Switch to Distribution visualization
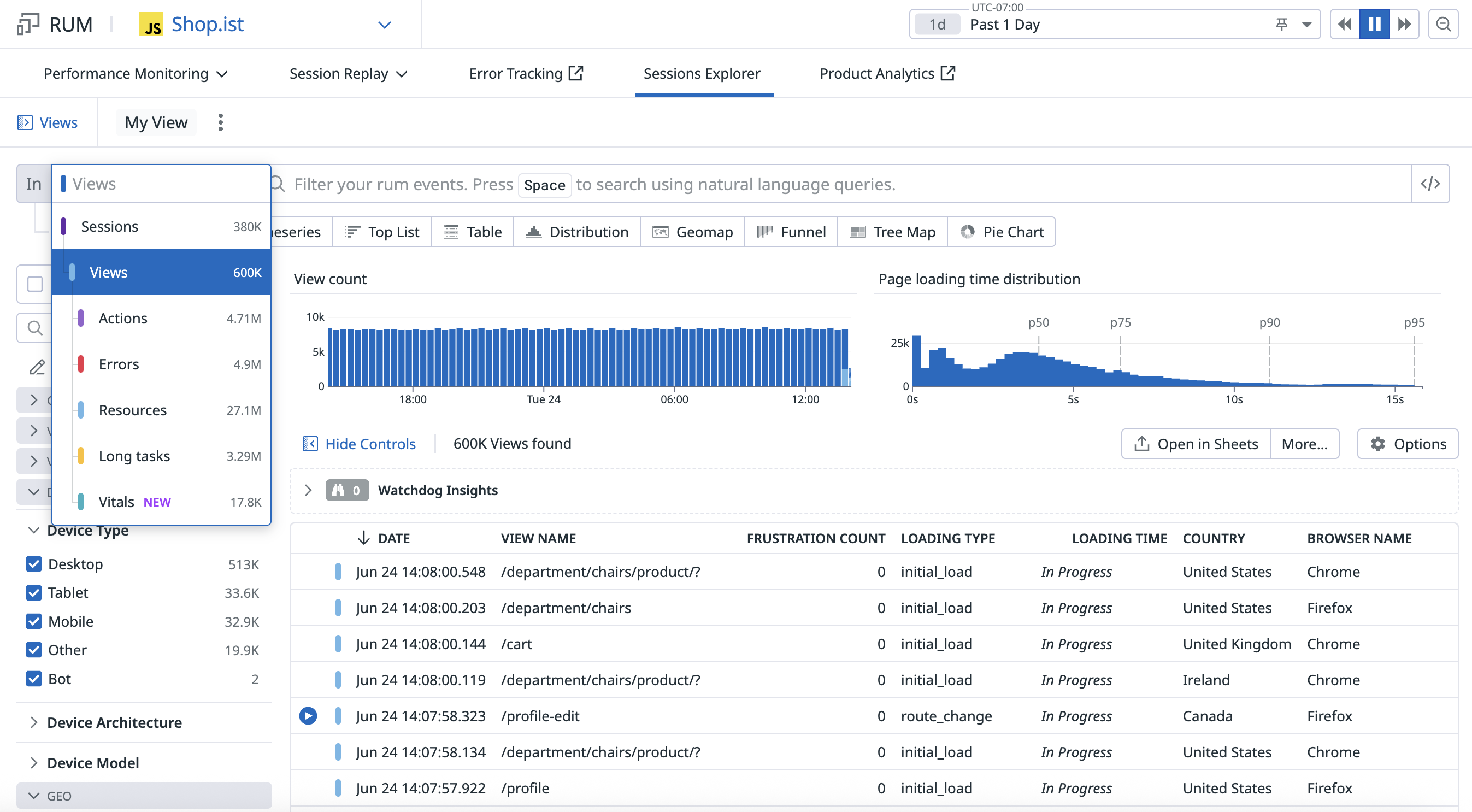The width and height of the screenshot is (1472, 812). point(577,232)
